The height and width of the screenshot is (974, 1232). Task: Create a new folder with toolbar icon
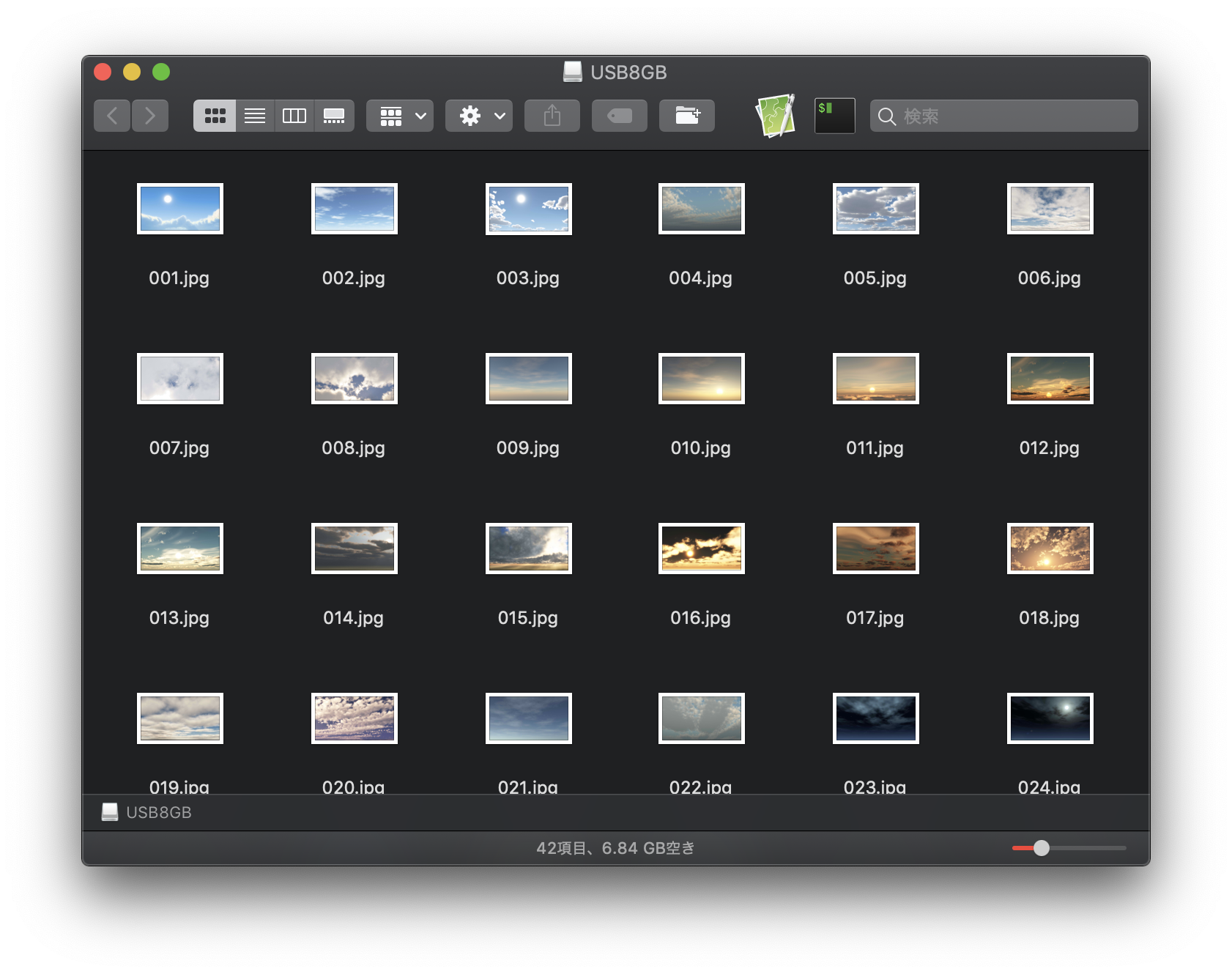(x=687, y=116)
